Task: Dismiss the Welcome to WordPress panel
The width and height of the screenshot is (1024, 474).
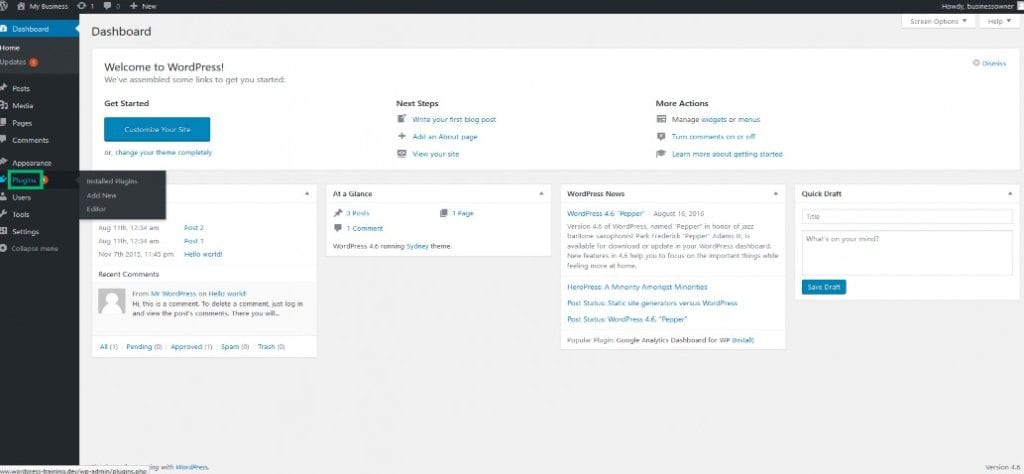Action: [989, 63]
